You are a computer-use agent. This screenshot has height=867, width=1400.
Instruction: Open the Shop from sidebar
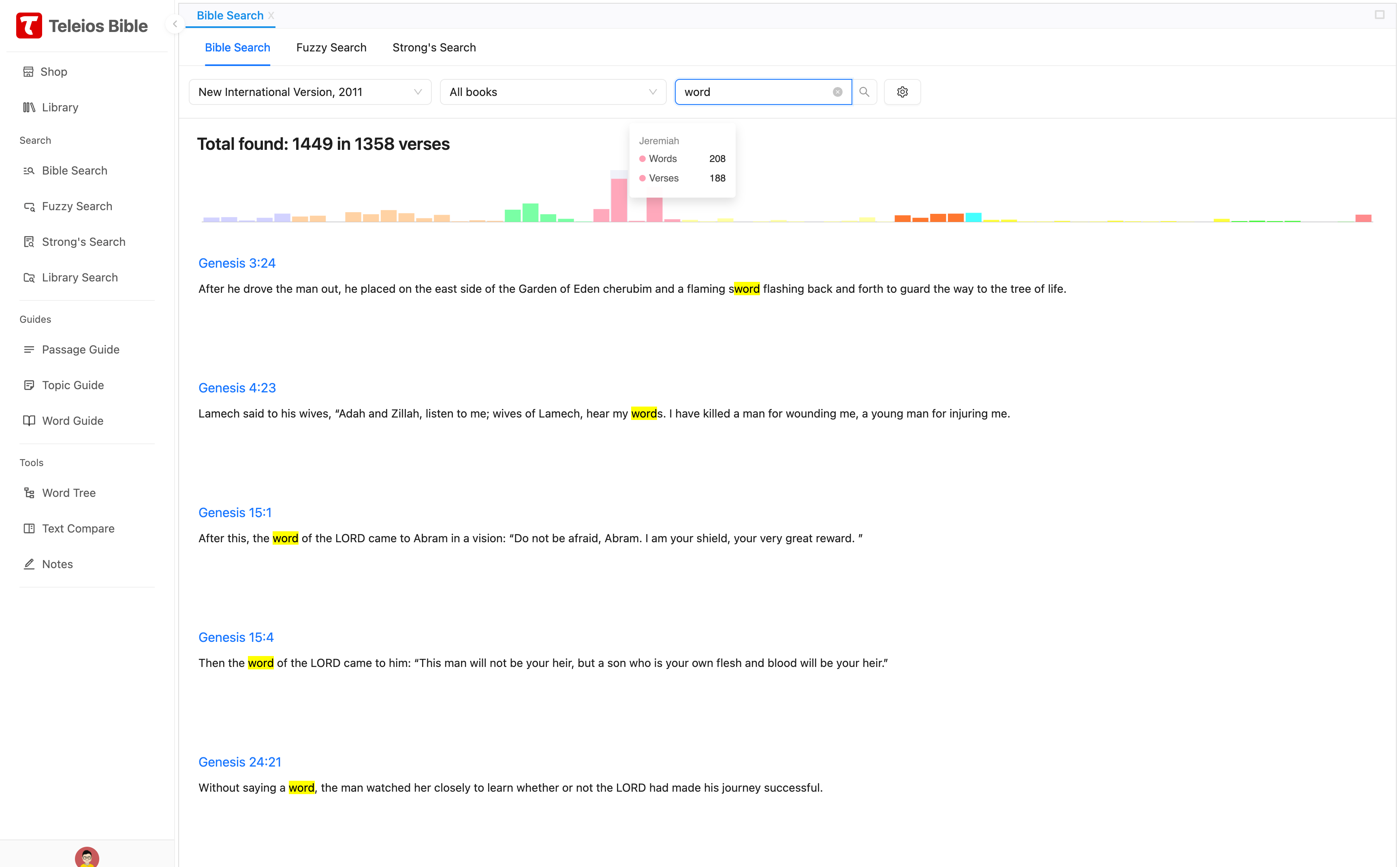[53, 72]
